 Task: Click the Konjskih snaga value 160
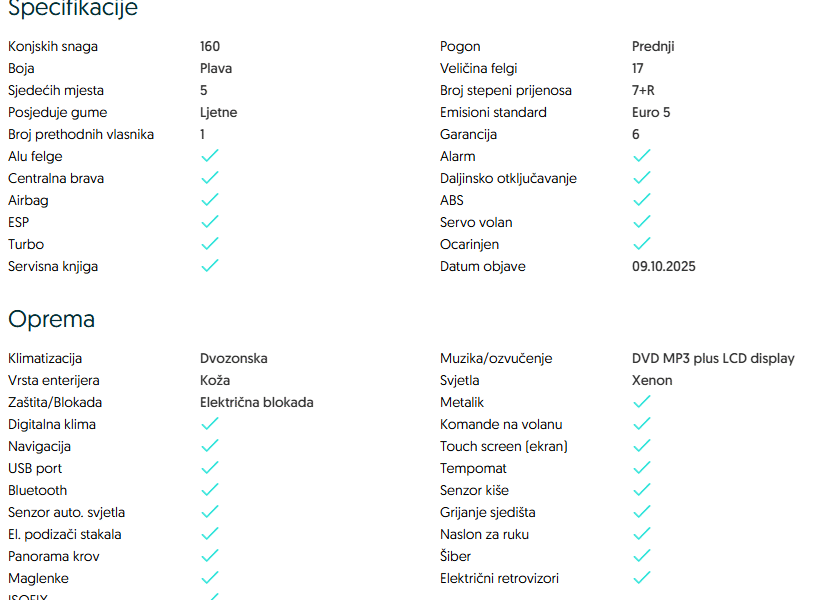210,46
